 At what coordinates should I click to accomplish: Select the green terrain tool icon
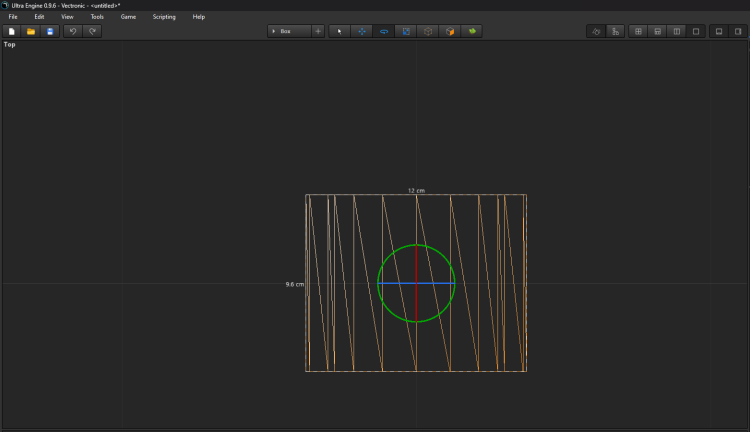[x=472, y=31]
